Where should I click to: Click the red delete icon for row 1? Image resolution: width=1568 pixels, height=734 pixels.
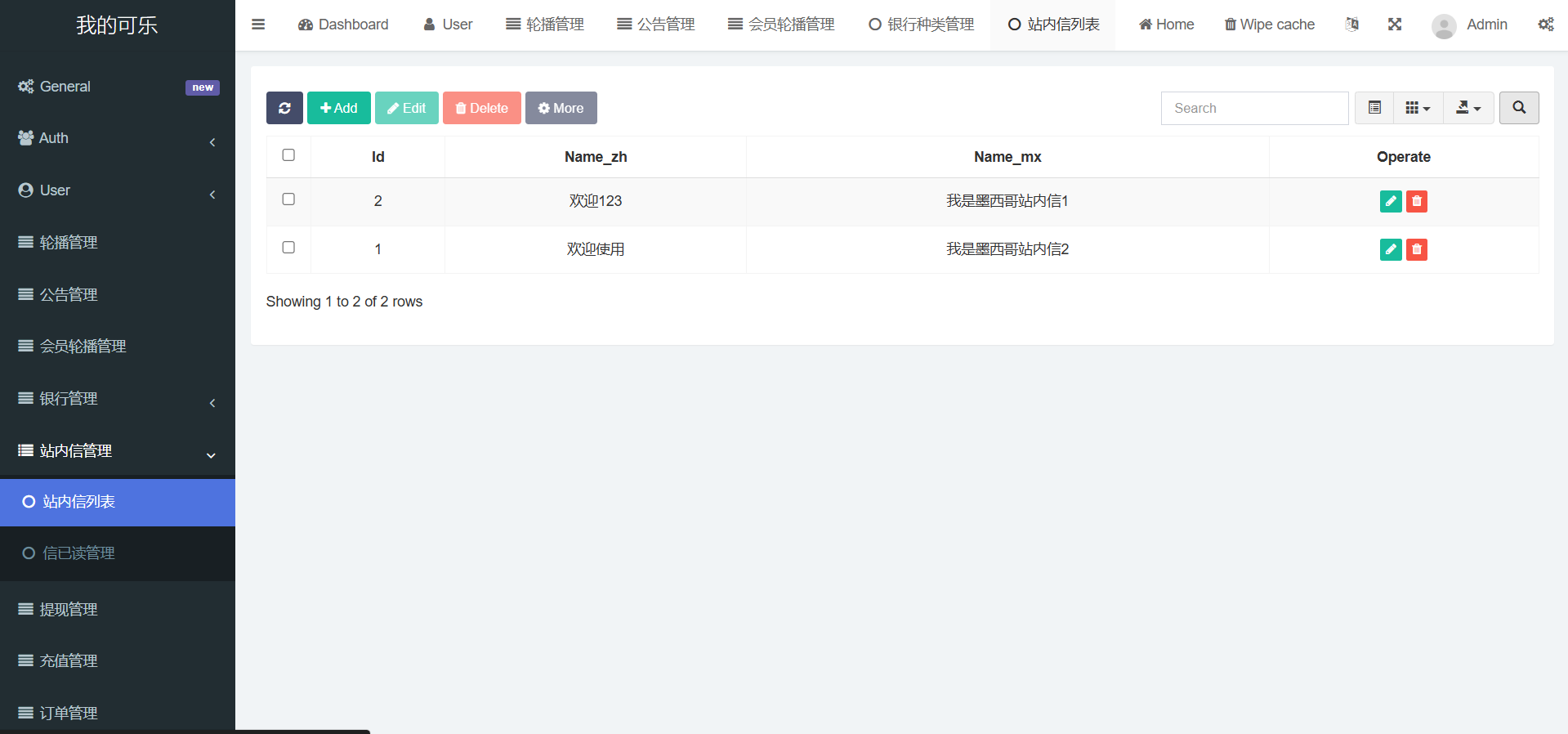click(x=1416, y=249)
